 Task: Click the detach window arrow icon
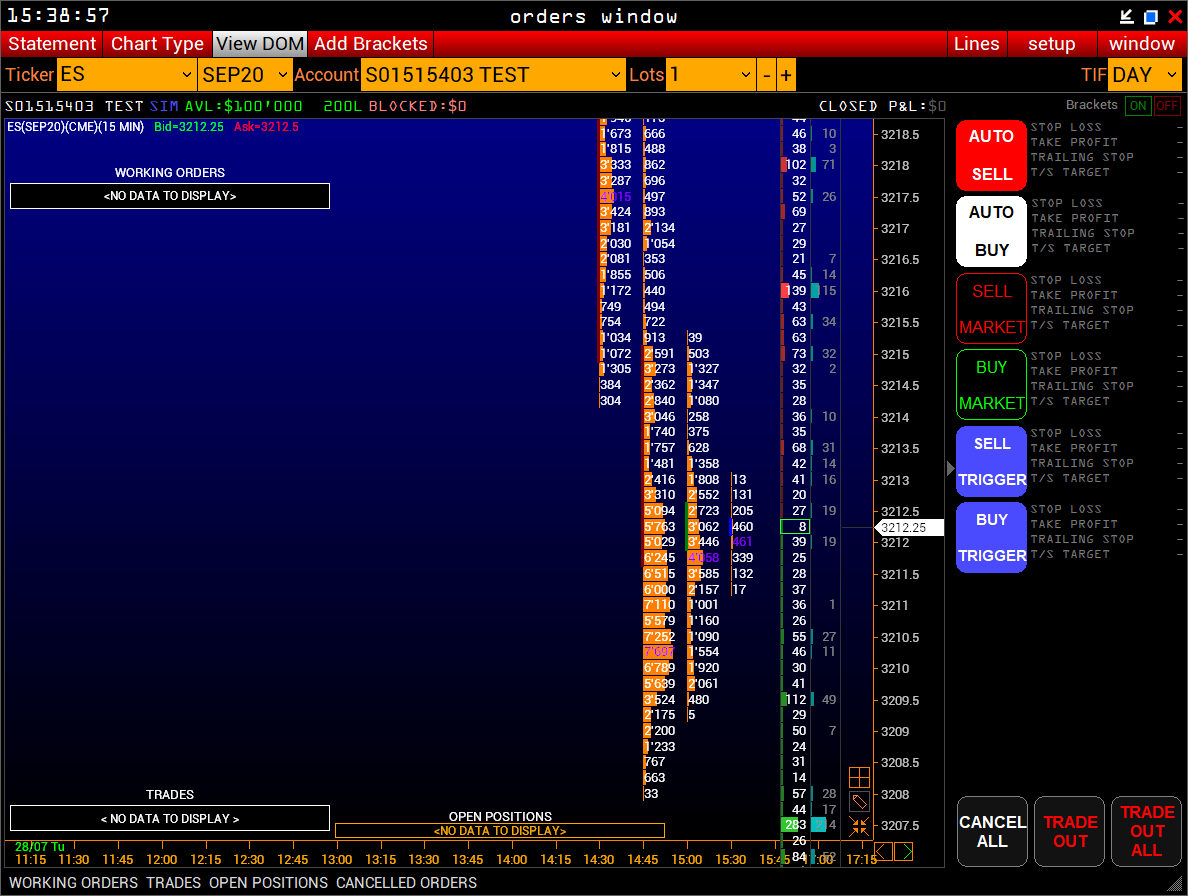pyautogui.click(x=1127, y=16)
